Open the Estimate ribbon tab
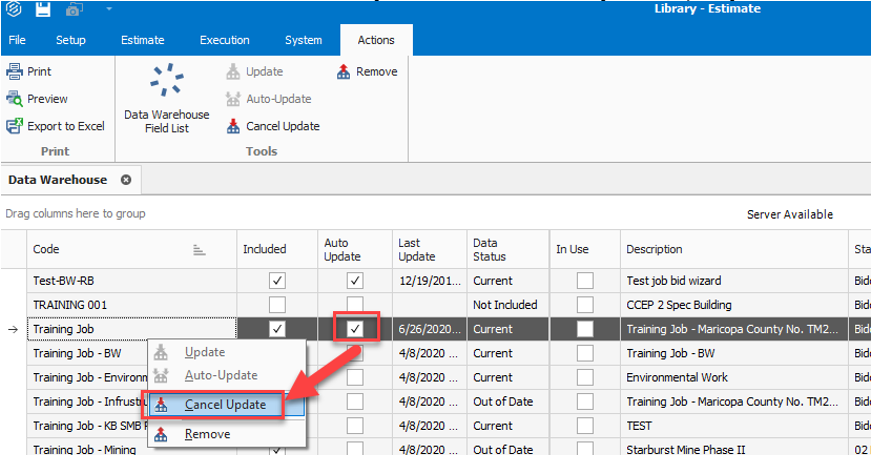Screen dimensions: 871x455 pyautogui.click(x=143, y=40)
